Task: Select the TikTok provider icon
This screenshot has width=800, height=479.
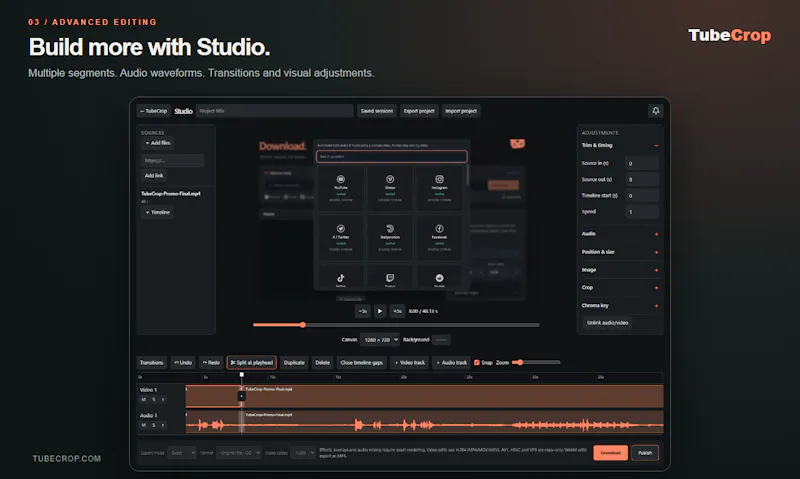Action: pos(341,278)
